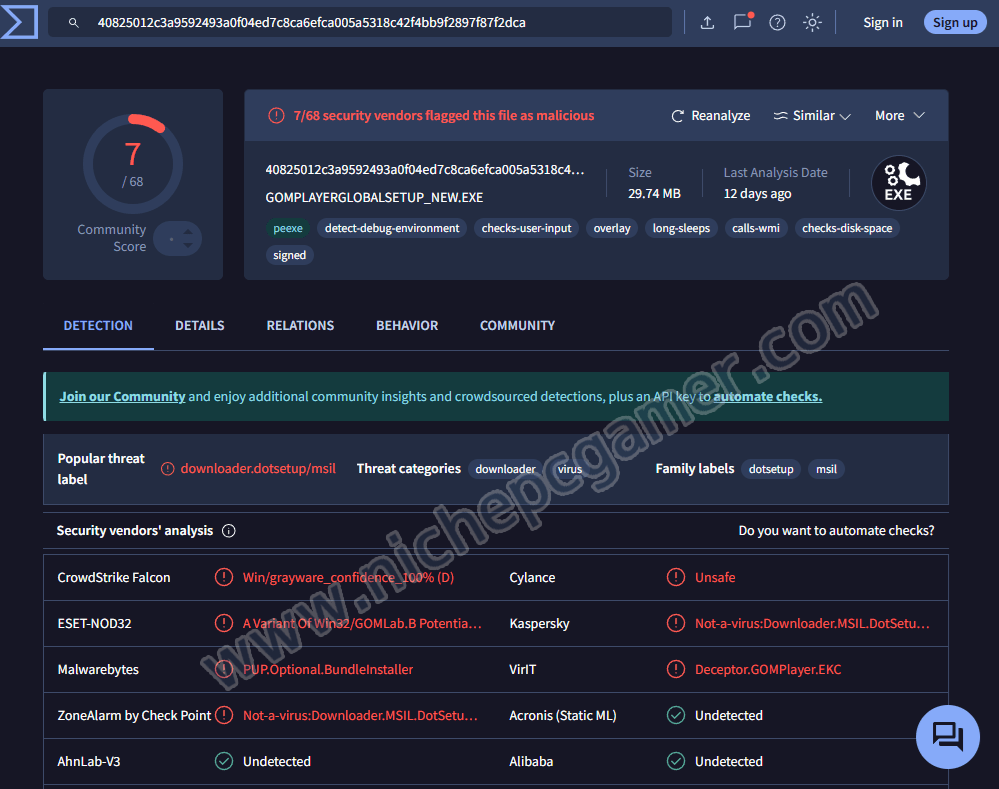Click the Kaspersky detection alert icon

tap(675, 623)
